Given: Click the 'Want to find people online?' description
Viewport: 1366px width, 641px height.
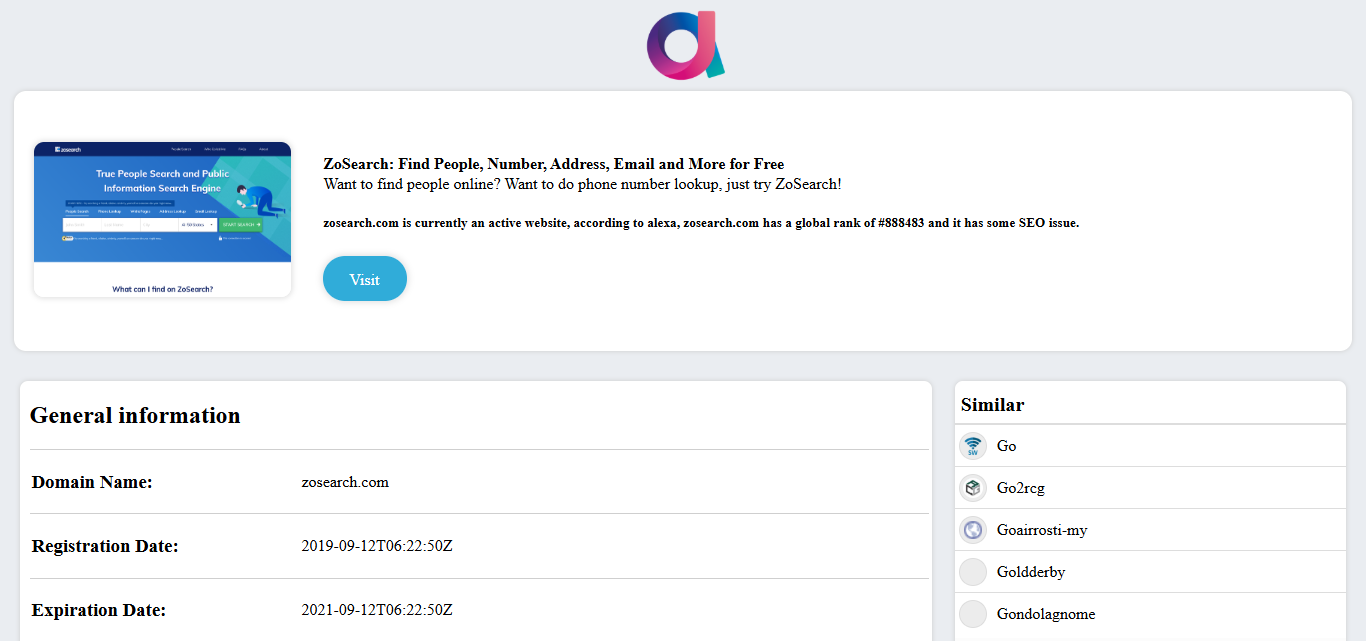Looking at the screenshot, I should (x=582, y=185).
